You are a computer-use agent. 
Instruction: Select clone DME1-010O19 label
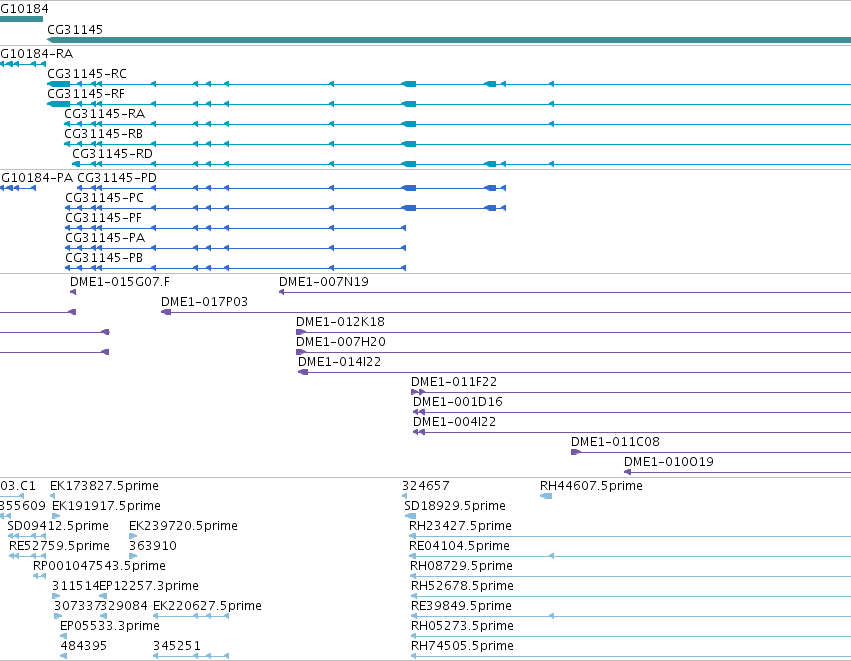click(x=669, y=463)
